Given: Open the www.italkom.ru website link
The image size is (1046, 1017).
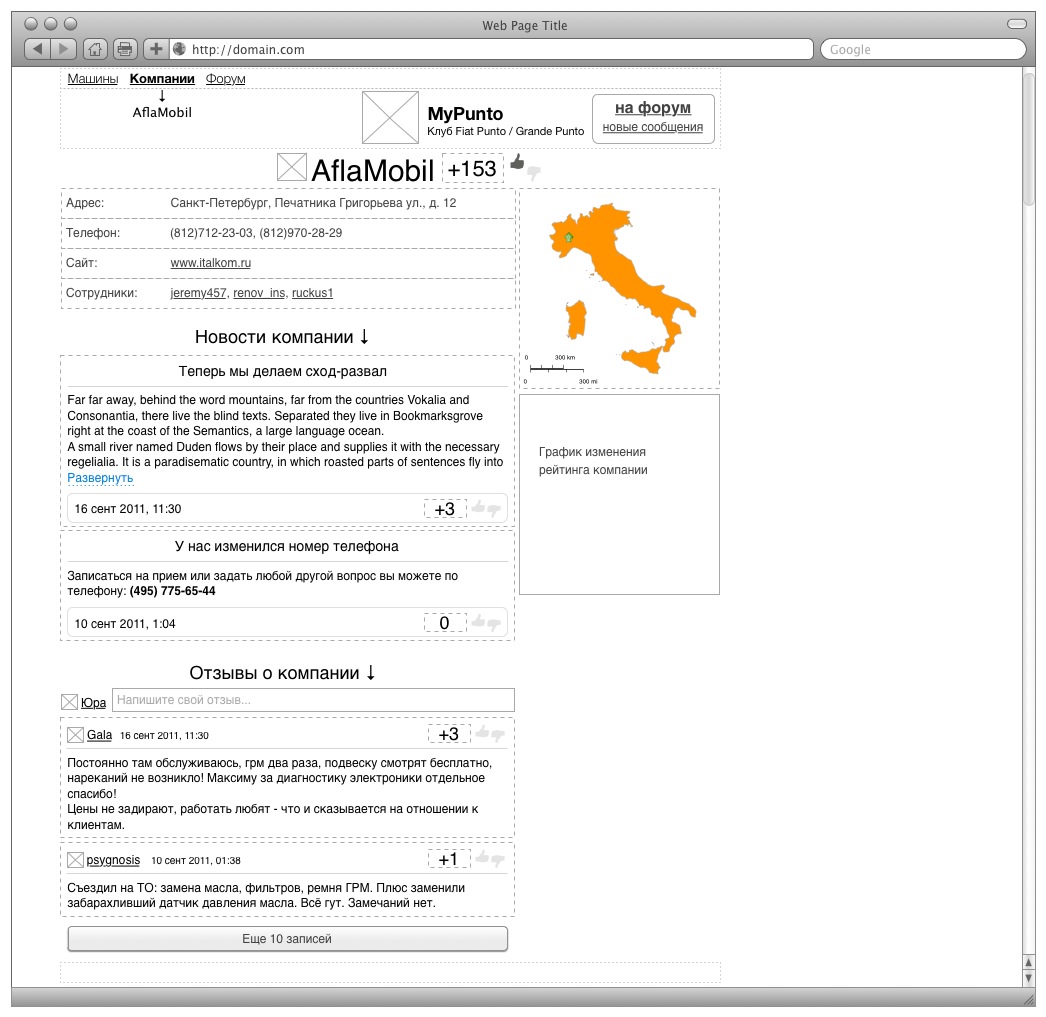Looking at the screenshot, I should coord(210,263).
